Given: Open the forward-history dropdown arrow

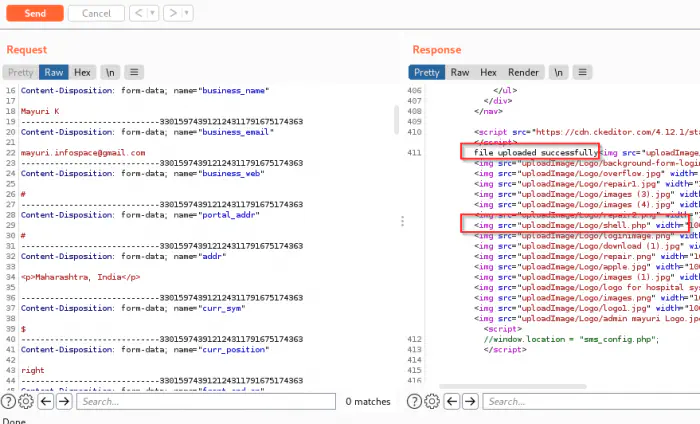Looking at the screenshot, I should pos(185,14).
